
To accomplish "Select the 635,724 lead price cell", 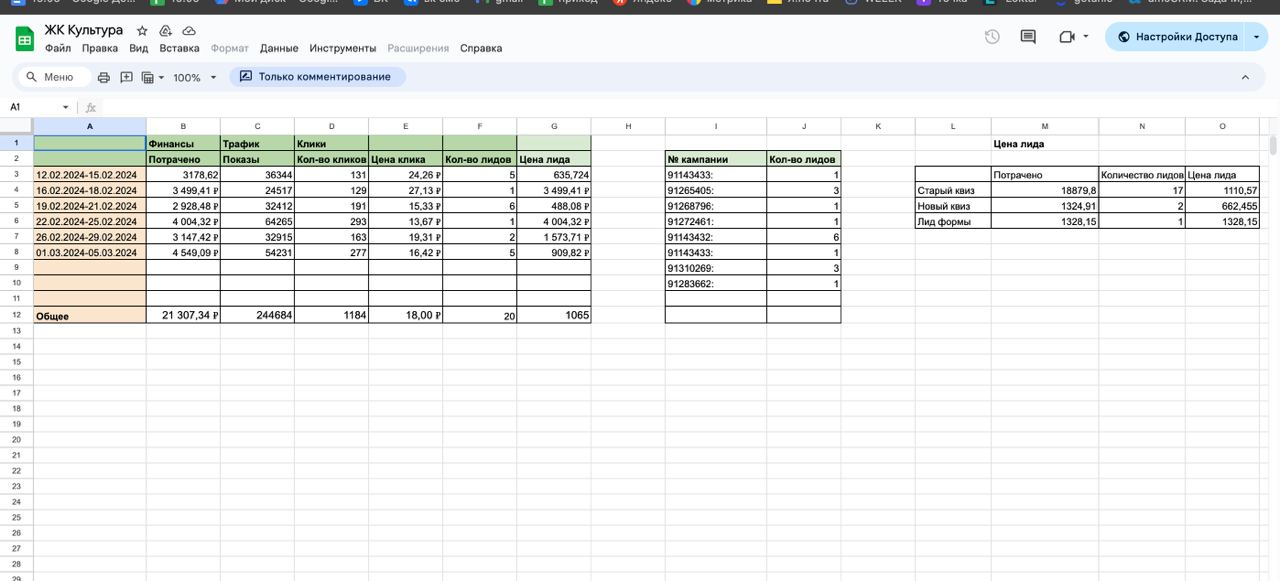I will tap(554, 175).
